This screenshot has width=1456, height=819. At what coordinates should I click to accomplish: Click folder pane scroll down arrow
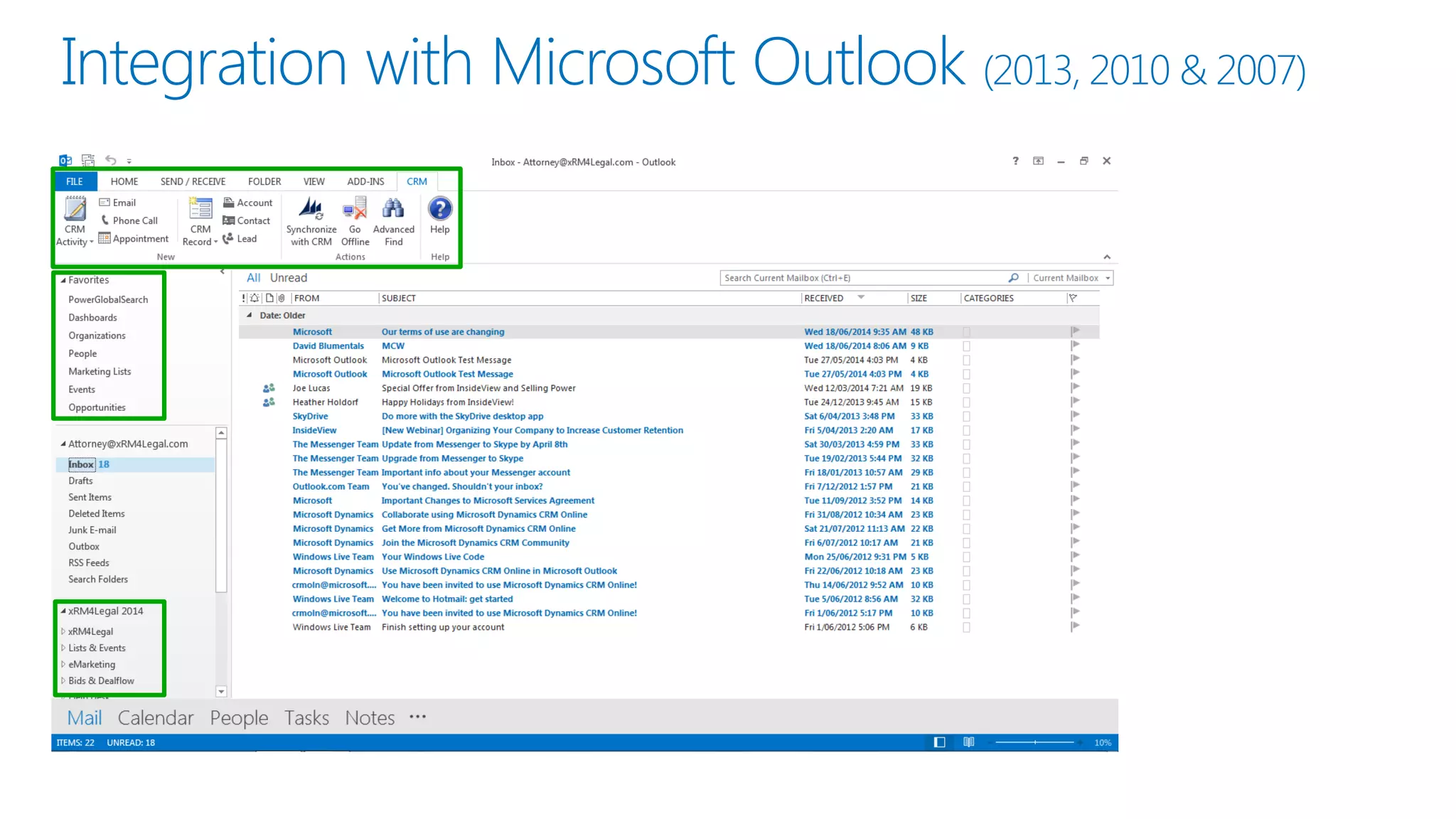click(x=221, y=691)
